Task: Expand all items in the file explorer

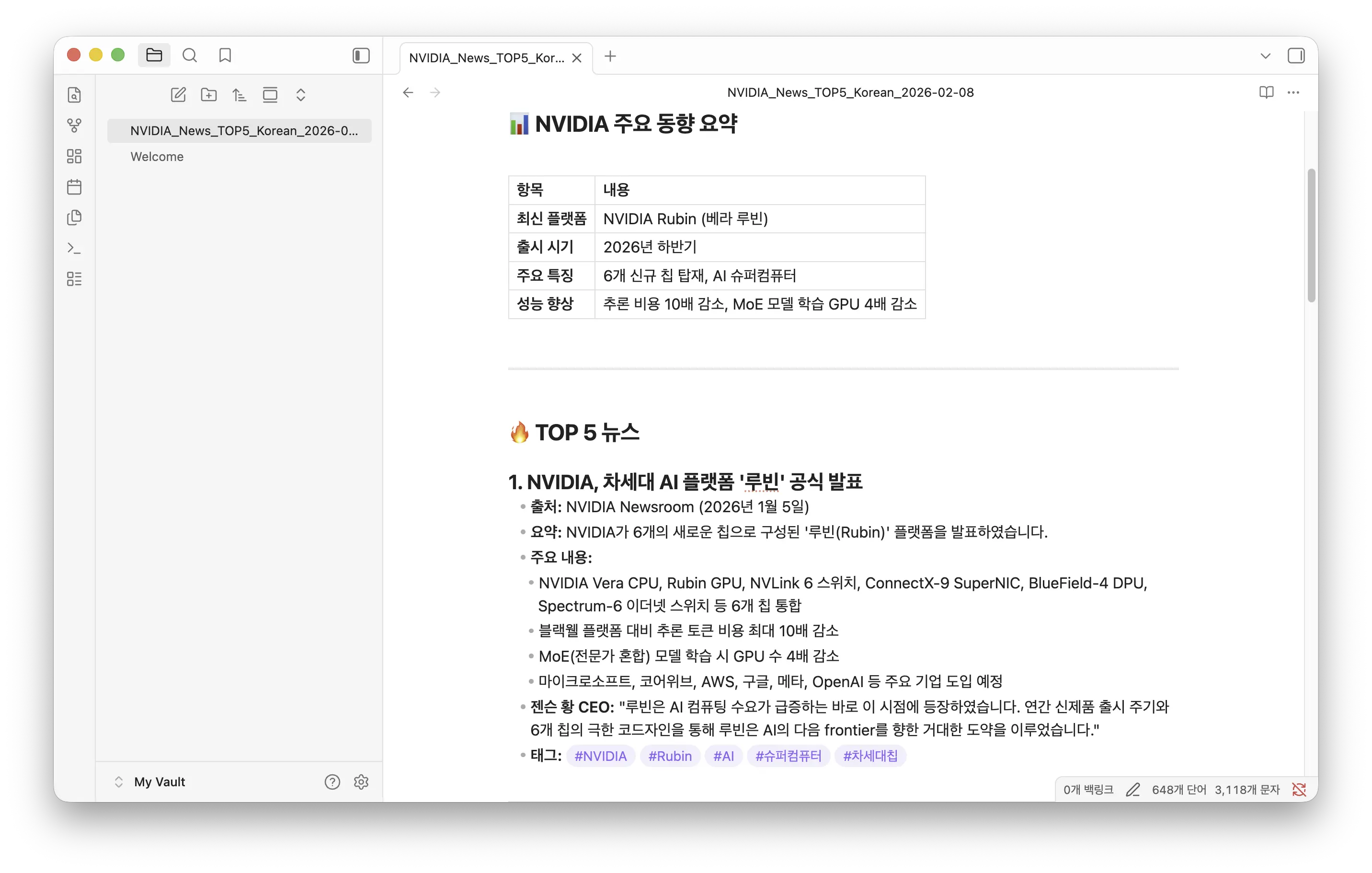Action: (300, 94)
